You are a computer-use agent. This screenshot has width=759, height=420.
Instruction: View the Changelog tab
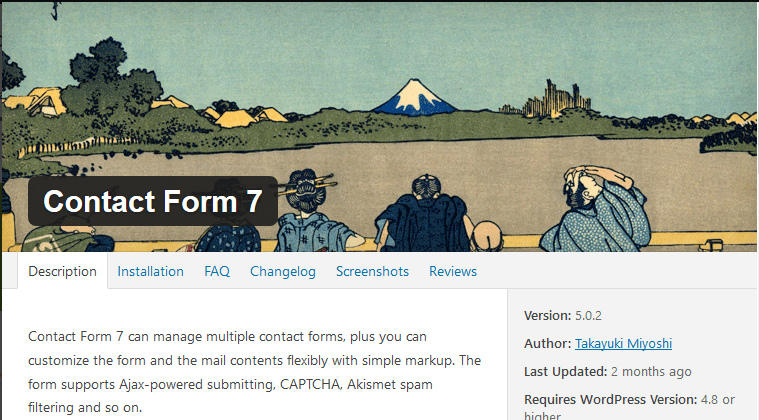click(283, 271)
